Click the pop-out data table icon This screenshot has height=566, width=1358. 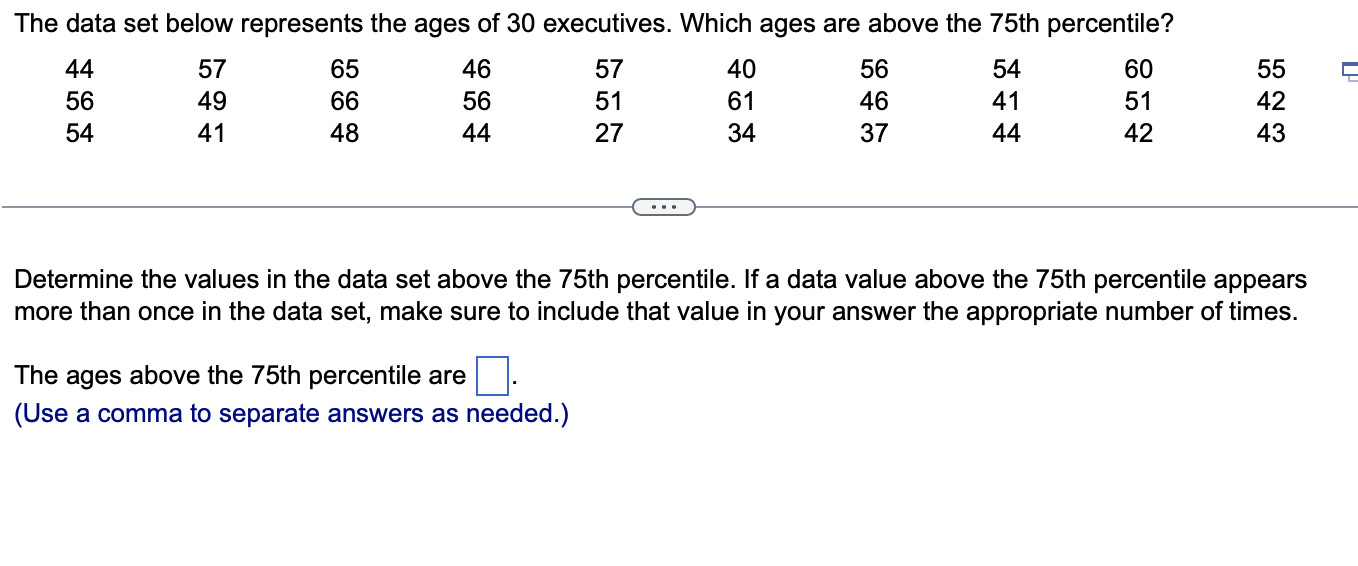pyautogui.click(x=1349, y=70)
